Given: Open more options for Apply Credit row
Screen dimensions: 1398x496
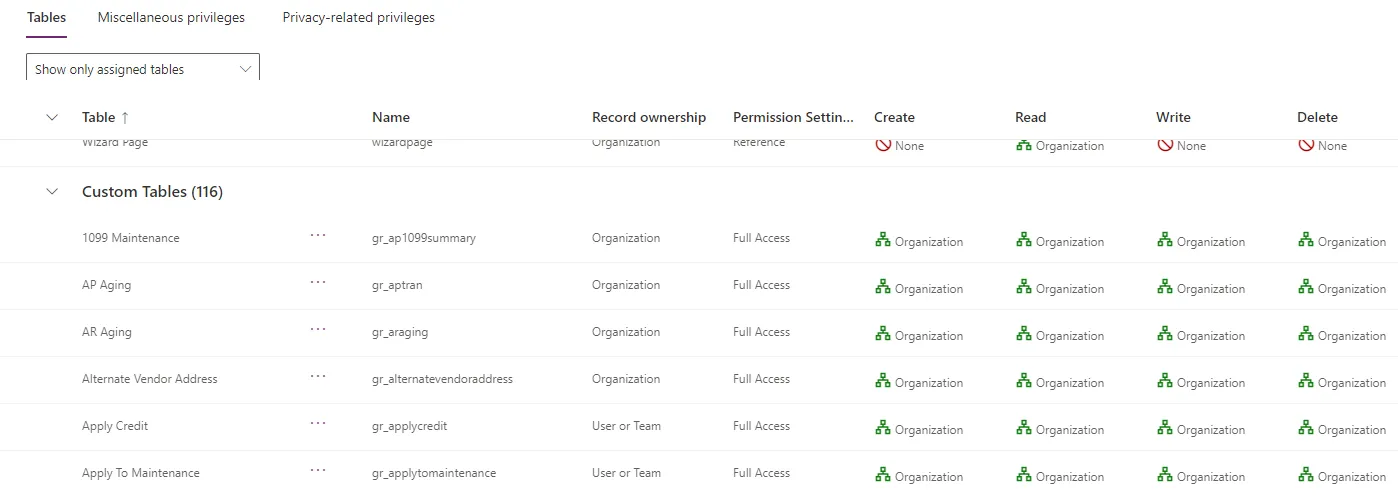Looking at the screenshot, I should pos(318,423).
